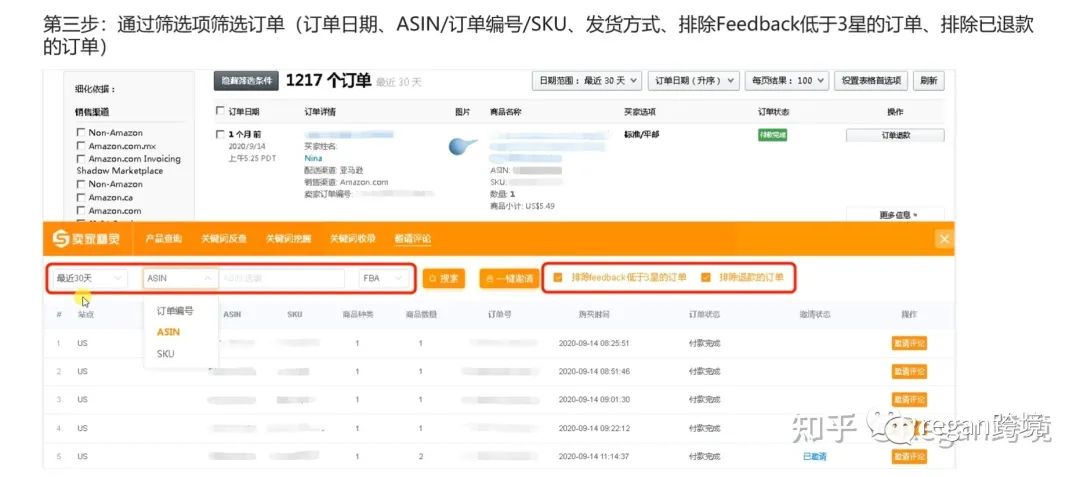Open the 日期范围：最近30天 dropdown
The width and height of the screenshot is (1080, 477).
click(x=588, y=81)
